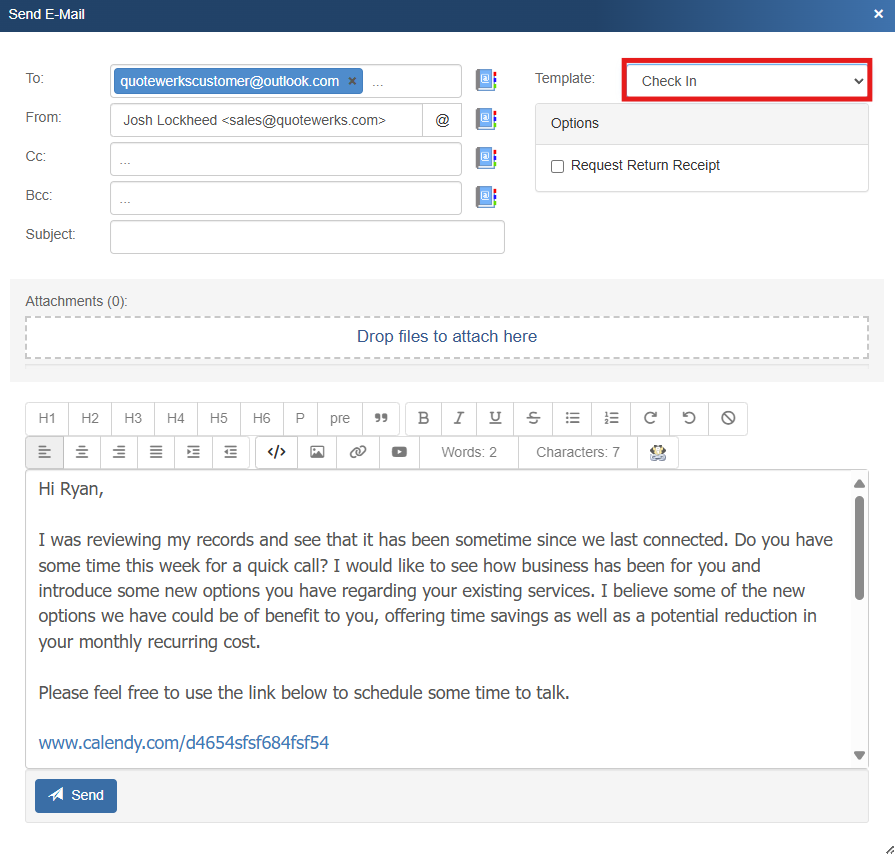Viewport: 895px width, 854px height.
Task: Insert a numbered list
Action: (x=612, y=418)
